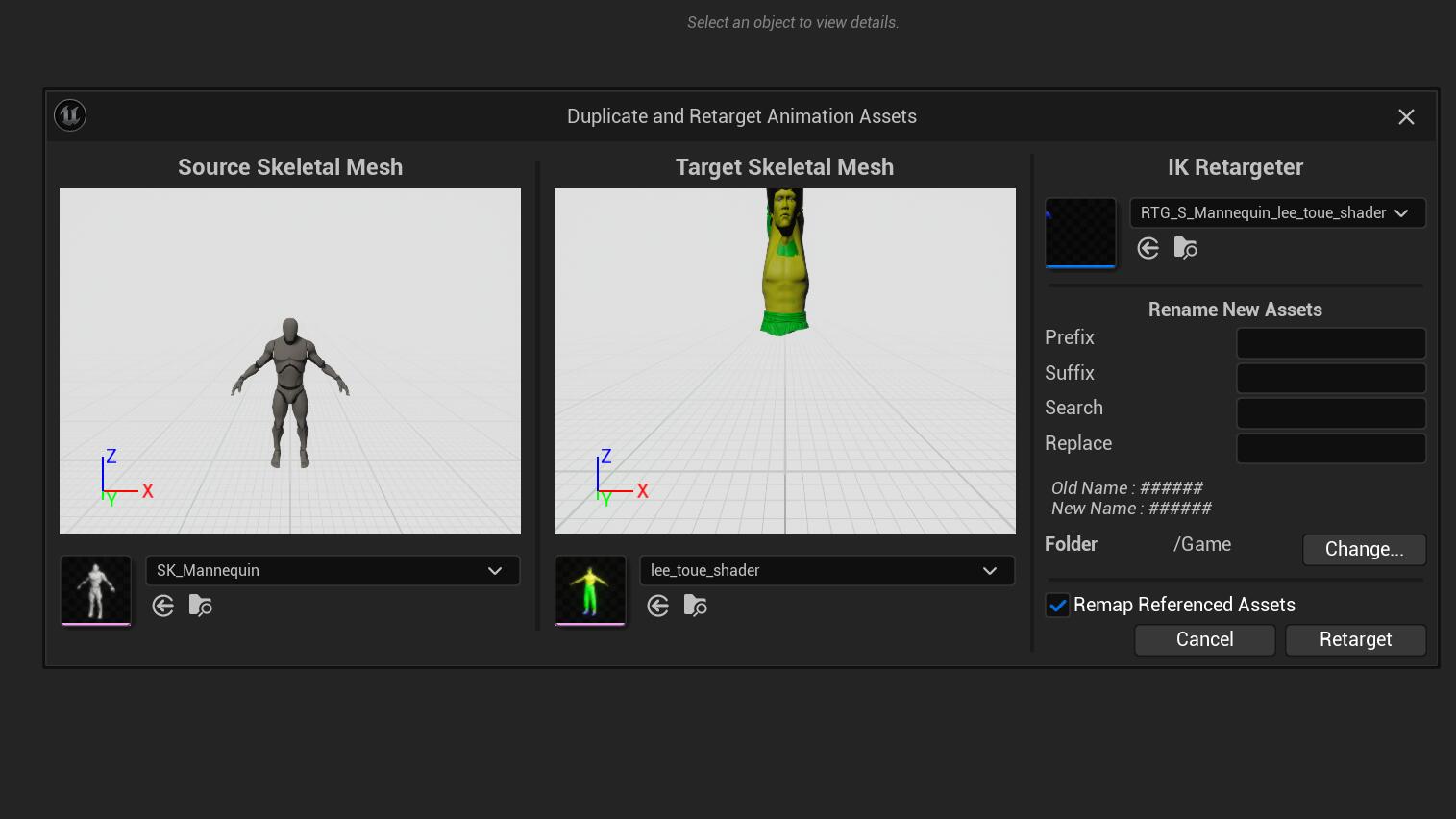Click into the Search text field

(1331, 413)
